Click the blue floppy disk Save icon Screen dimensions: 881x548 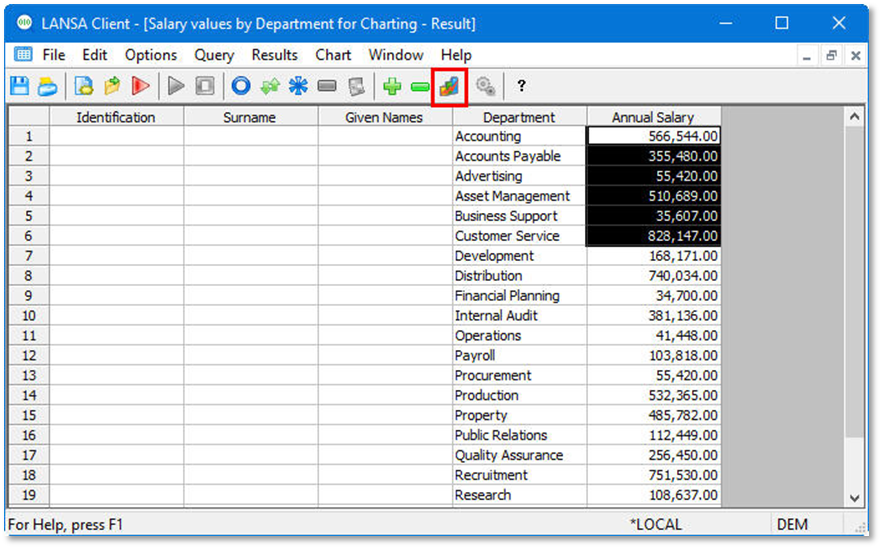click(x=19, y=87)
